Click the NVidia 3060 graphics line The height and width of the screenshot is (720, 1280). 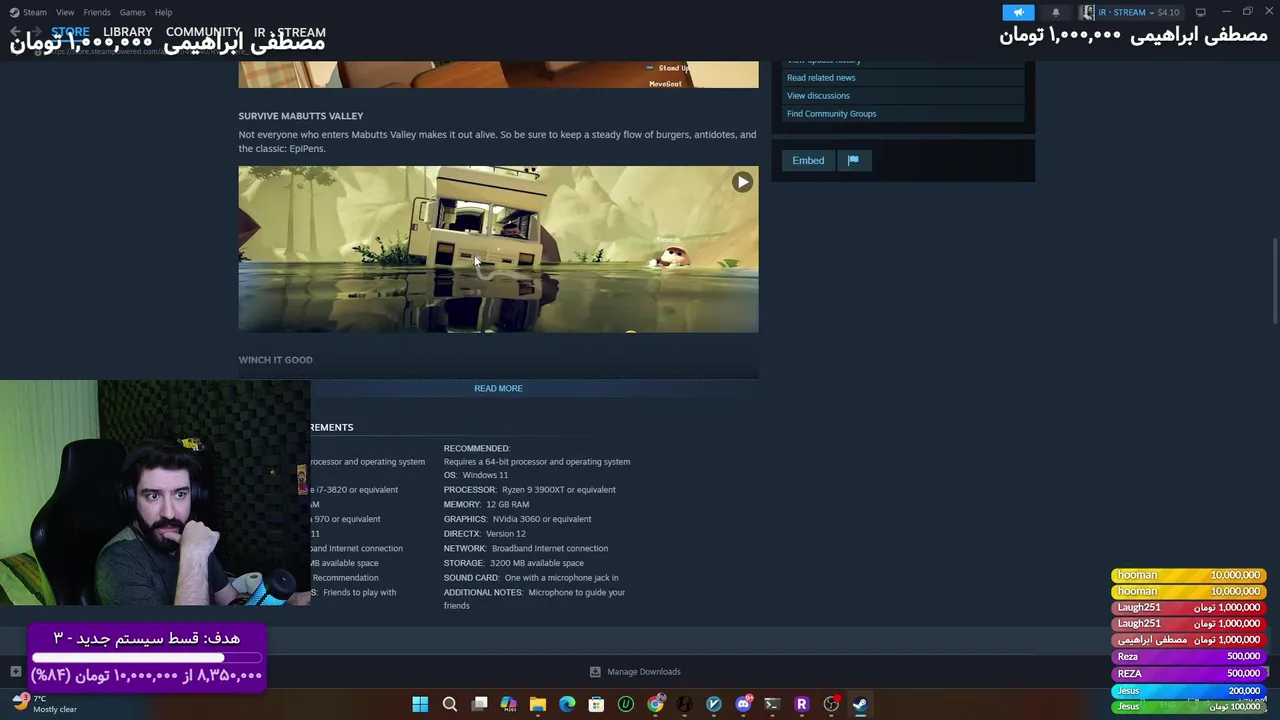click(x=517, y=519)
